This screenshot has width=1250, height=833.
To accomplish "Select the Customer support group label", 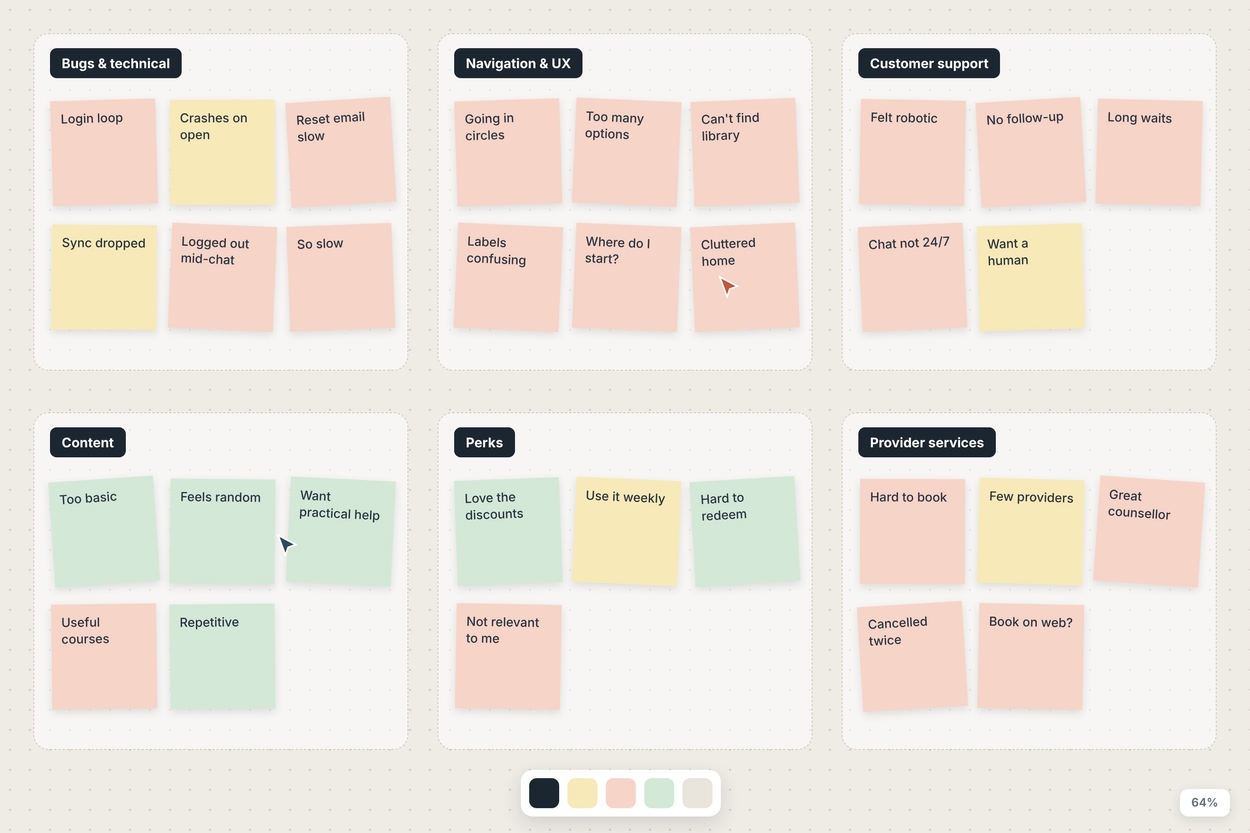I will click(929, 63).
